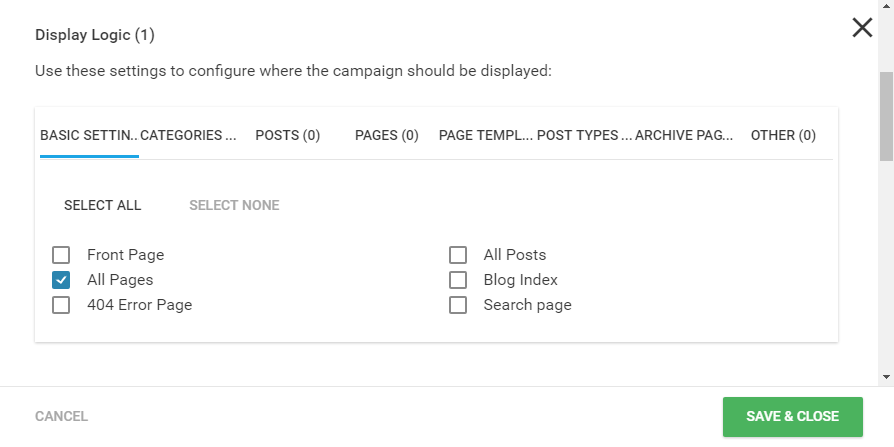Switch to the Posts (0) tab

point(288,135)
